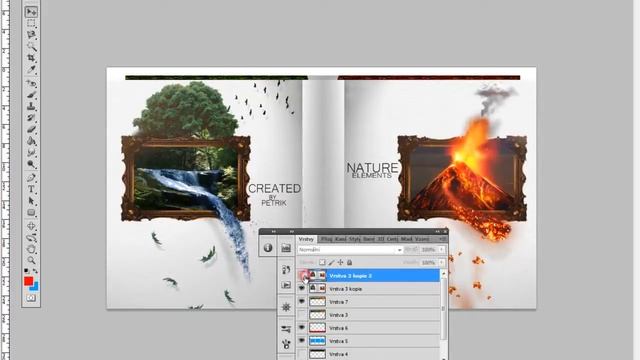This screenshot has width=640, height=360.
Task: Open the sun-shaped dock panel icon
Action: point(286,307)
